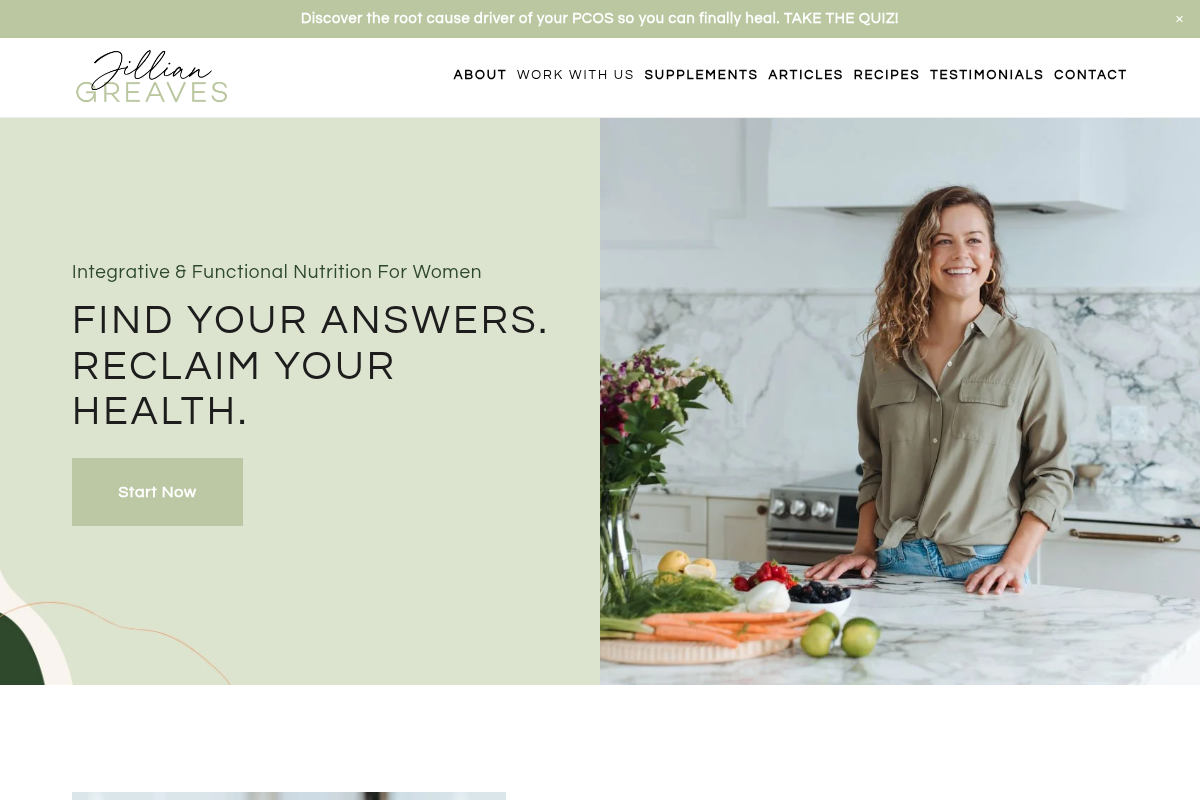Click the Integrative & Functional Nutrition tagline
This screenshot has height=800, width=1200.
(277, 272)
